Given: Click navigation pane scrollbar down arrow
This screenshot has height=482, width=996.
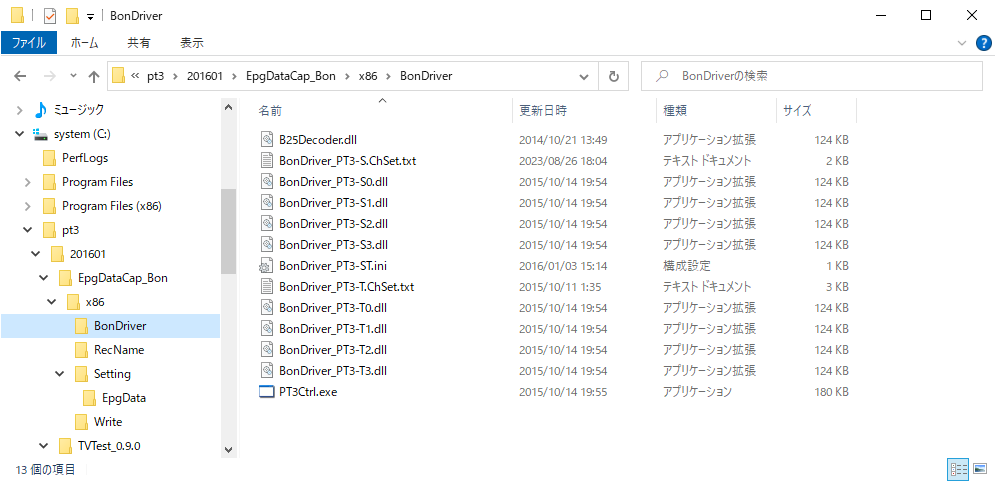Looking at the screenshot, I should pos(229,449).
